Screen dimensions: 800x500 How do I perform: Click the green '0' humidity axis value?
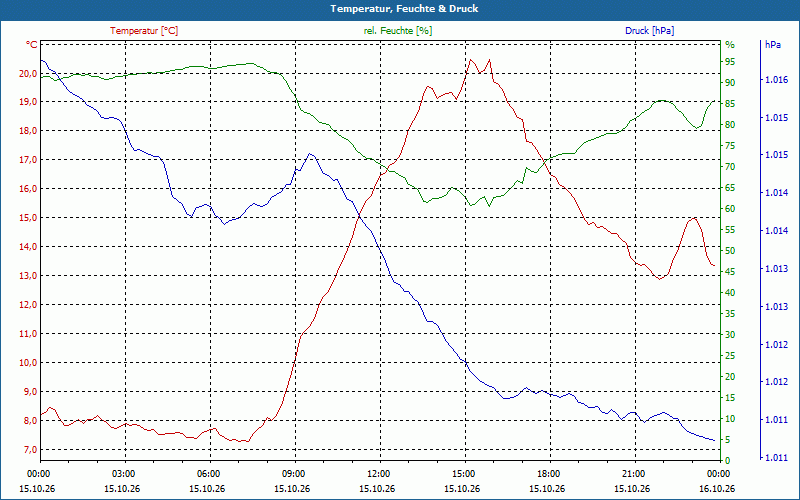pyautogui.click(x=728, y=461)
